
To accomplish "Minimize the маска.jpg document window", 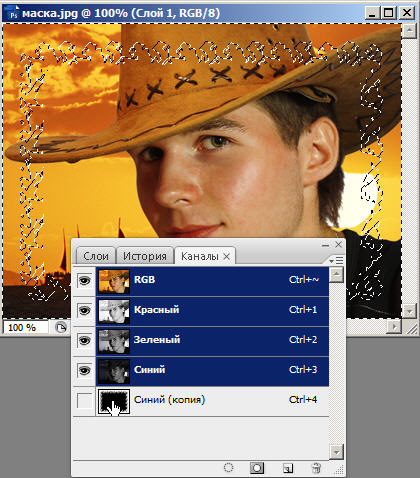I will point(372,13).
